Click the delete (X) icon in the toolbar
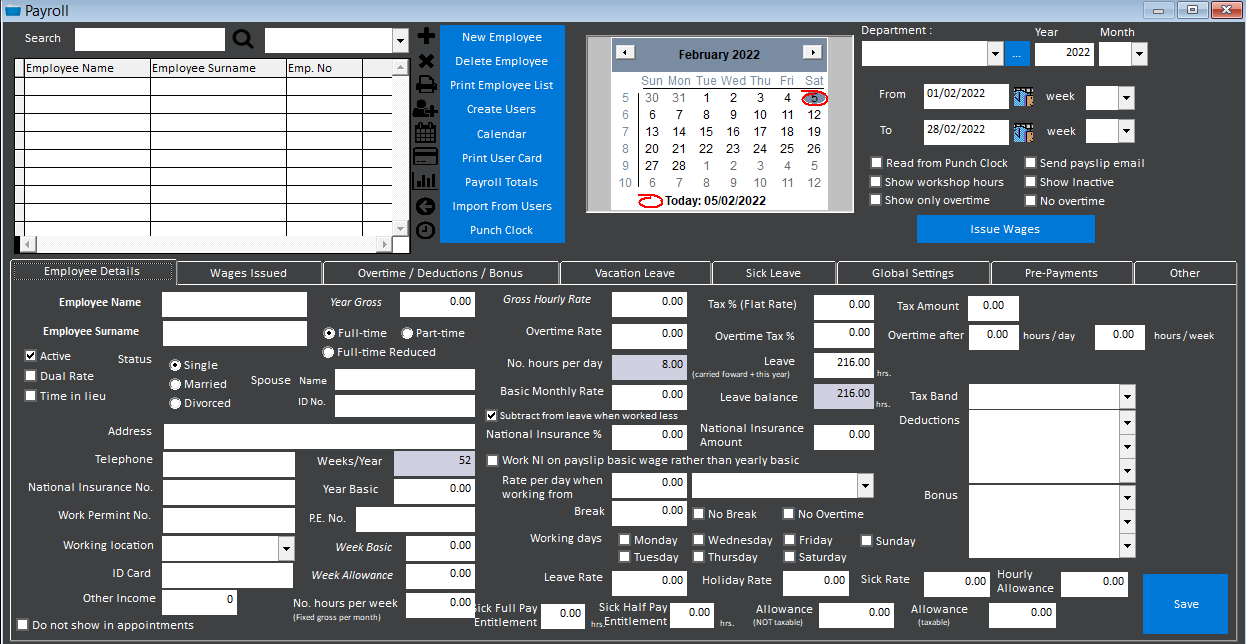Viewport: 1246px width, 644px height. coord(425,60)
